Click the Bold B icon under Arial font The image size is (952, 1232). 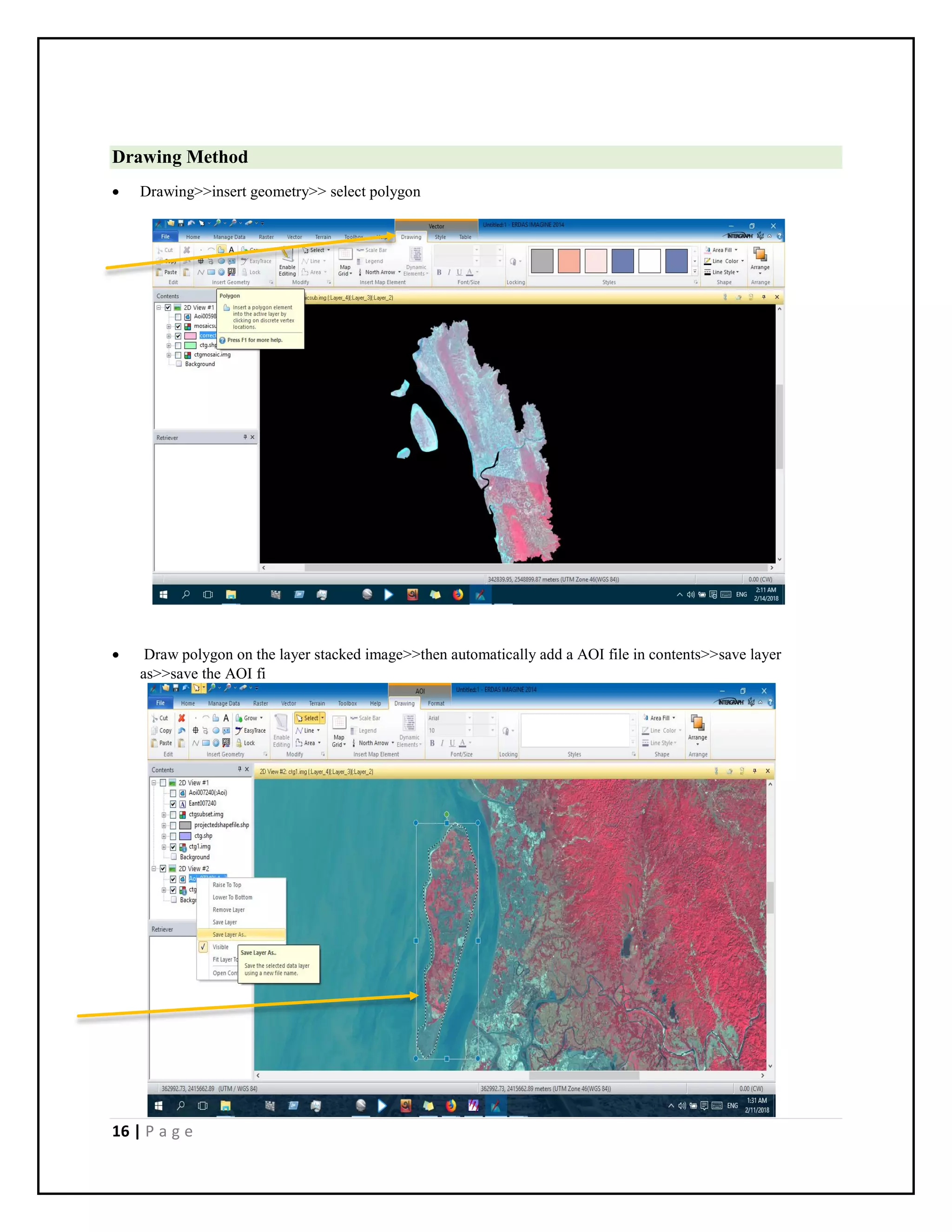pyautogui.click(x=433, y=743)
